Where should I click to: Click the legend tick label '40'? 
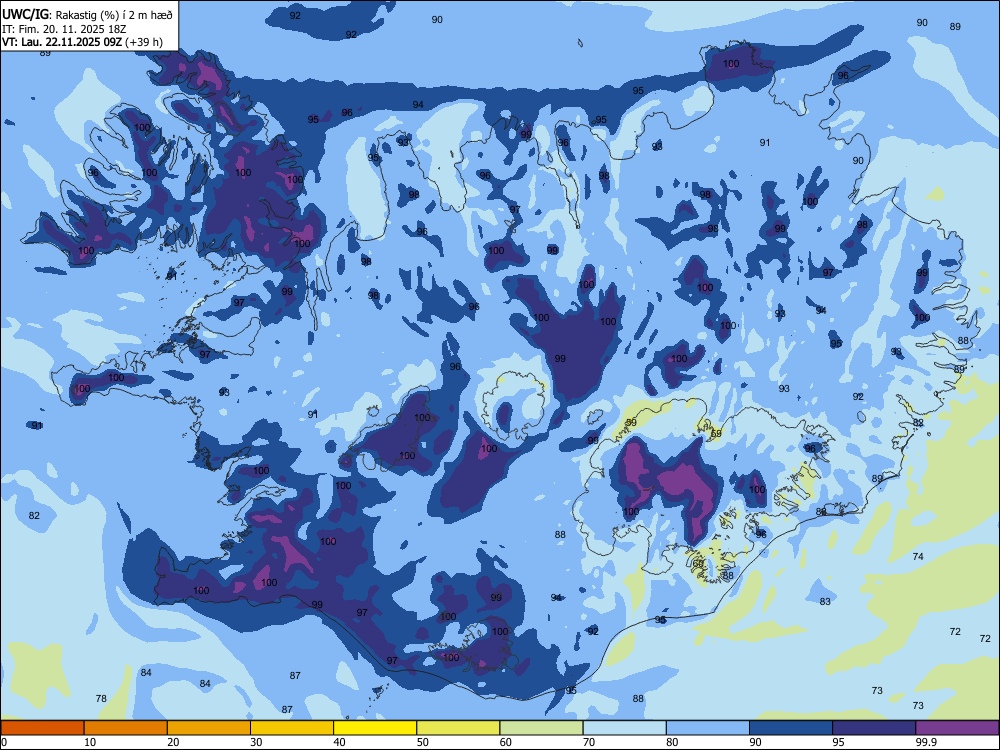tap(339, 742)
